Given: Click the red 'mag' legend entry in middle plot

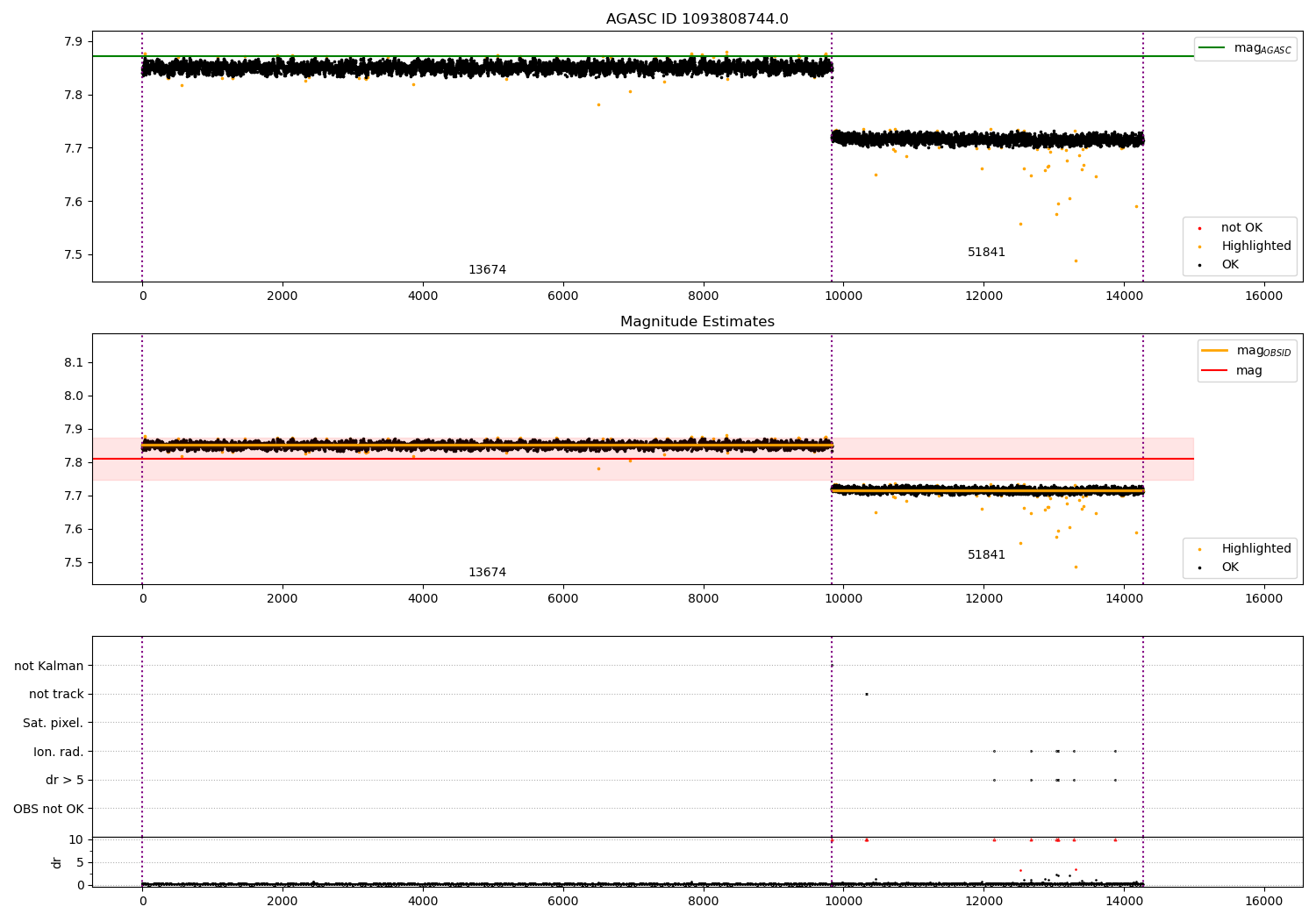Looking at the screenshot, I should point(1233,371).
